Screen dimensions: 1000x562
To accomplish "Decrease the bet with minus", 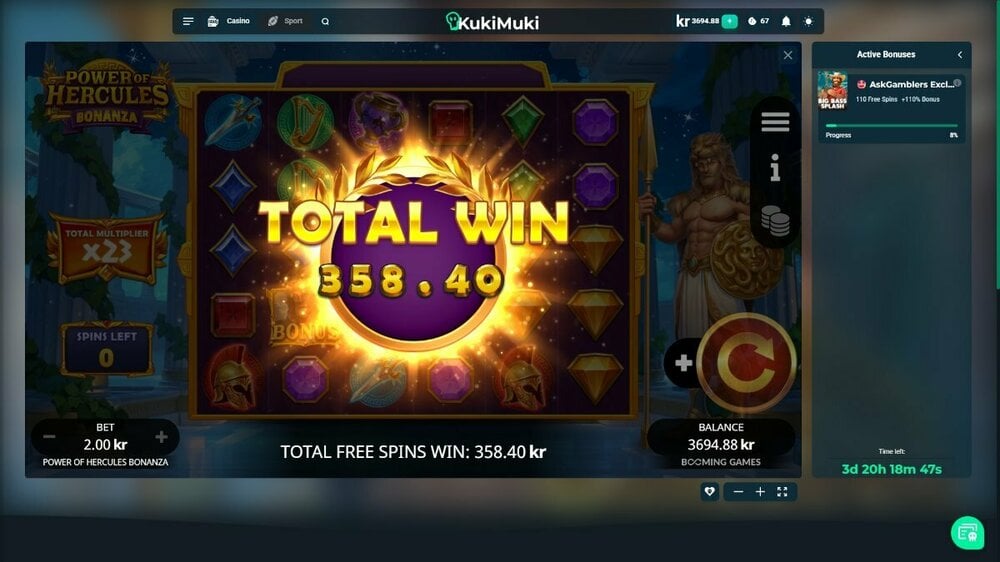I will coord(49,437).
